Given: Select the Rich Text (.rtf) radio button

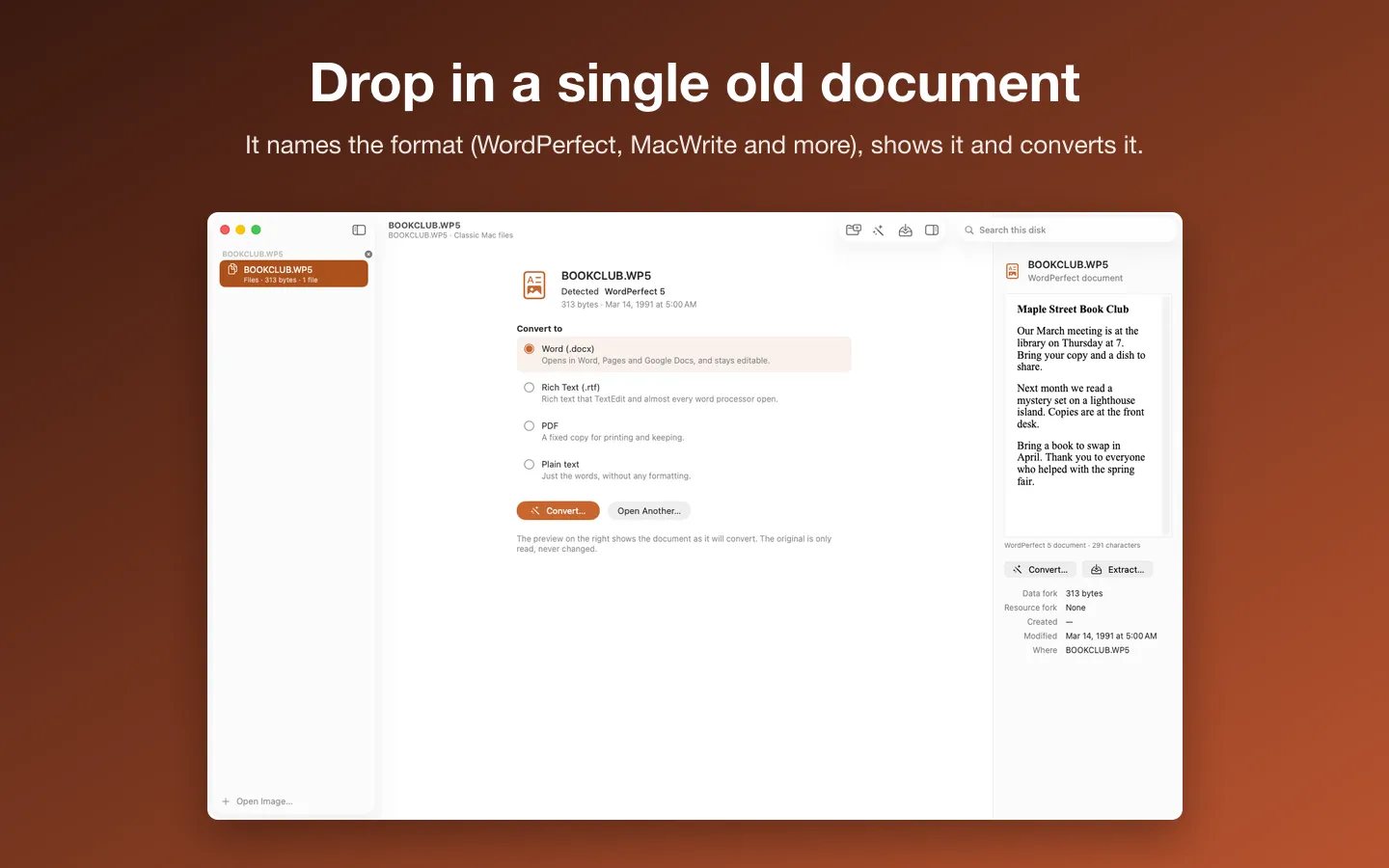Looking at the screenshot, I should 530,388.
